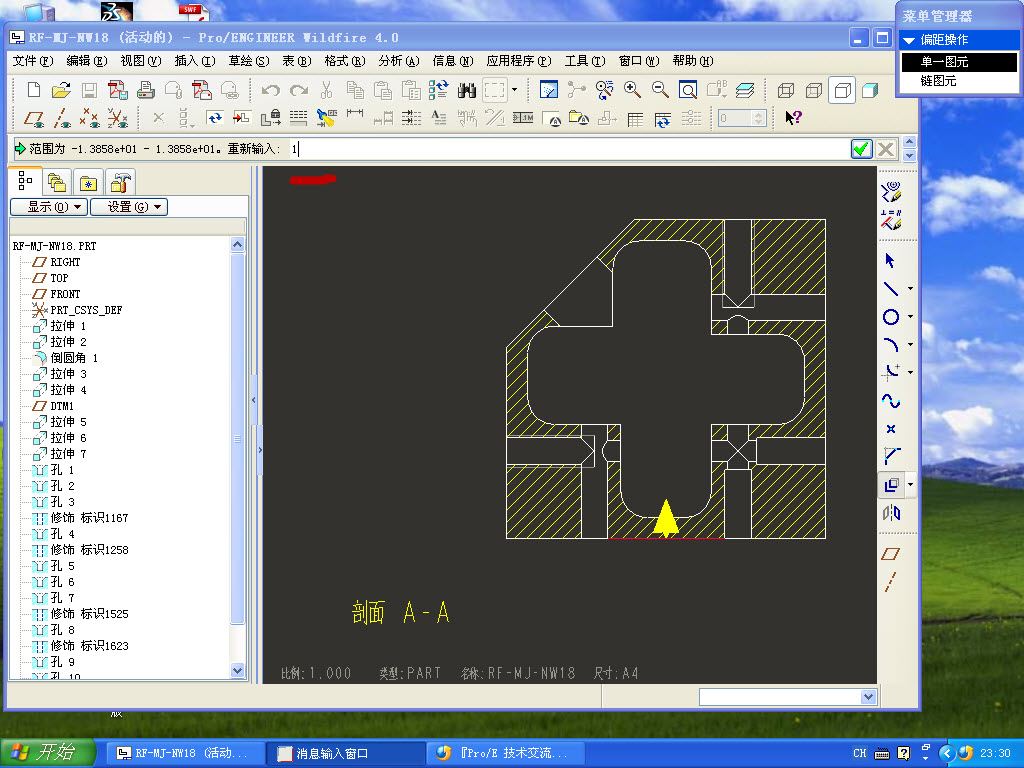Select 拉伸 5 in the model tree
Viewport: 1024px width, 768px height.
[60, 422]
